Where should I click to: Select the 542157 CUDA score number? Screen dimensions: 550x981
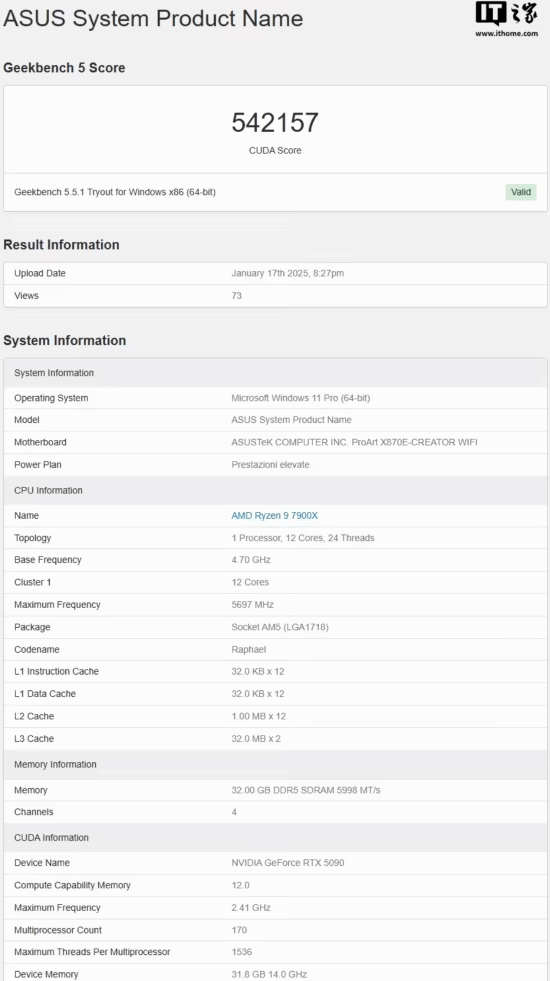[275, 123]
